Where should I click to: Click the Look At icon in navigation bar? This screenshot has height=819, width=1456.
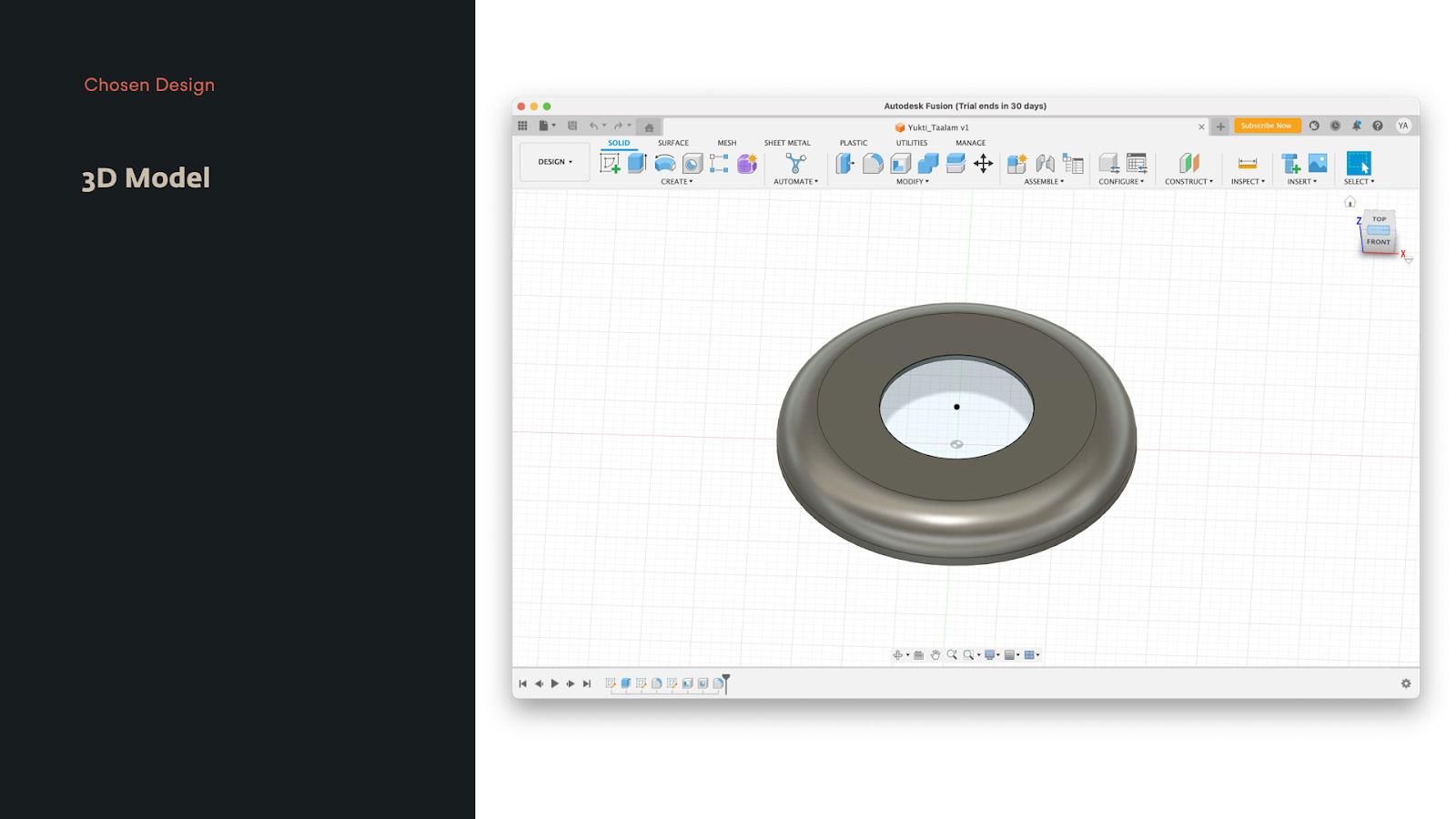click(919, 655)
